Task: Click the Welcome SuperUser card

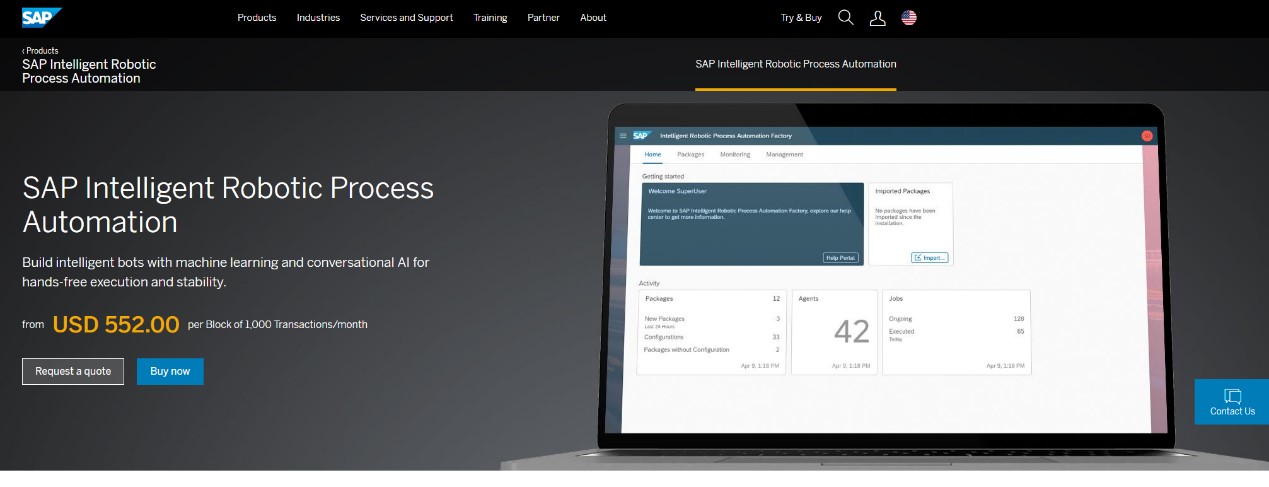Action: 753,224
